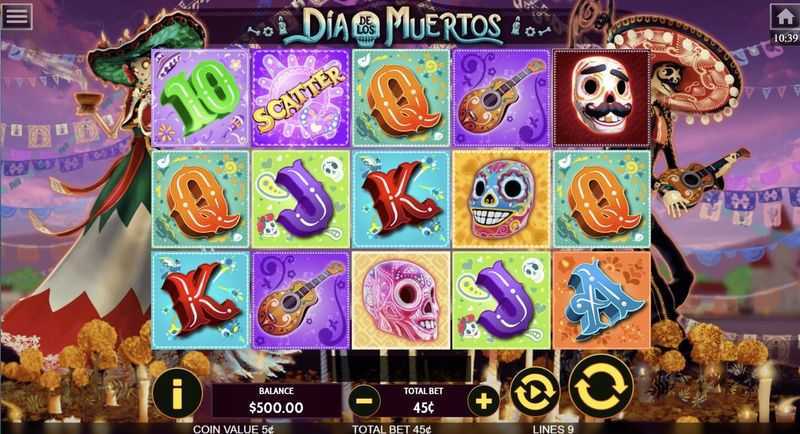Viewport: 800px width, 434px height.
Task: Select the green 10 symbol
Action: 201,98
